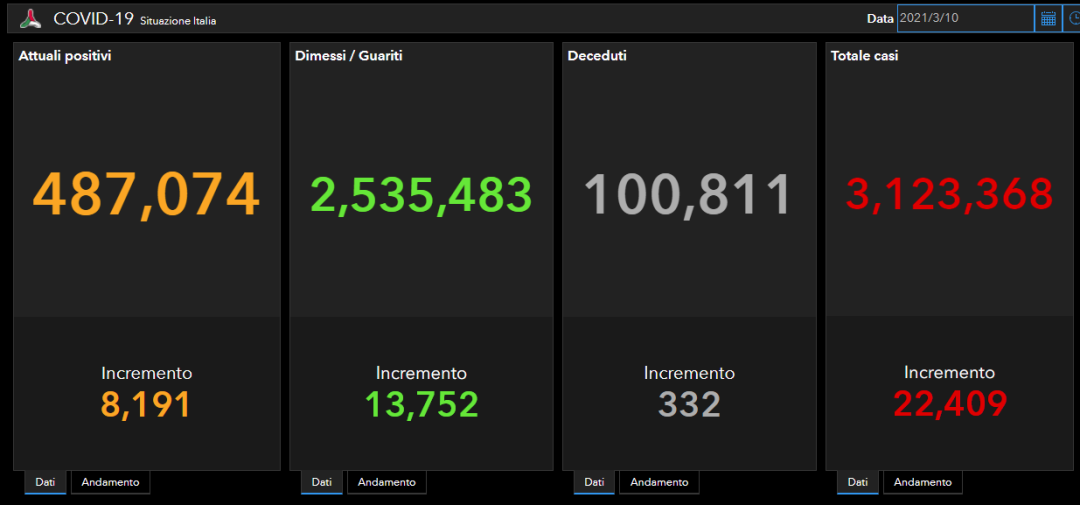The height and width of the screenshot is (505, 1080).
Task: Switch Totale casi panel to Andamento tab
Action: (923, 482)
